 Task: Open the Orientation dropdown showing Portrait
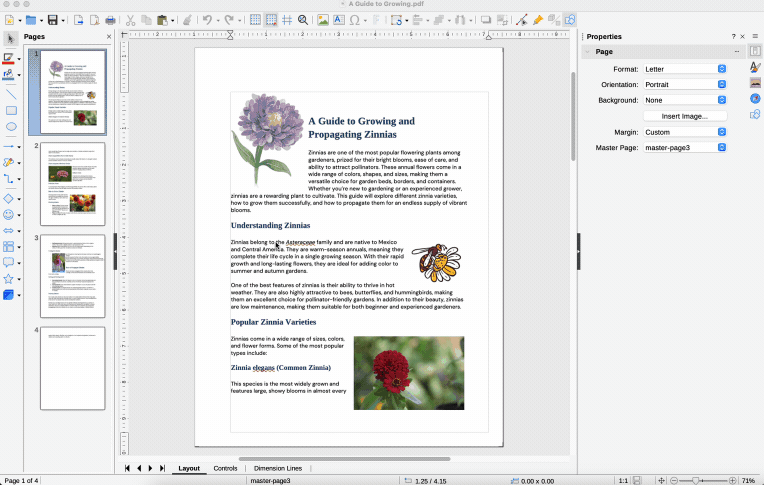point(685,85)
